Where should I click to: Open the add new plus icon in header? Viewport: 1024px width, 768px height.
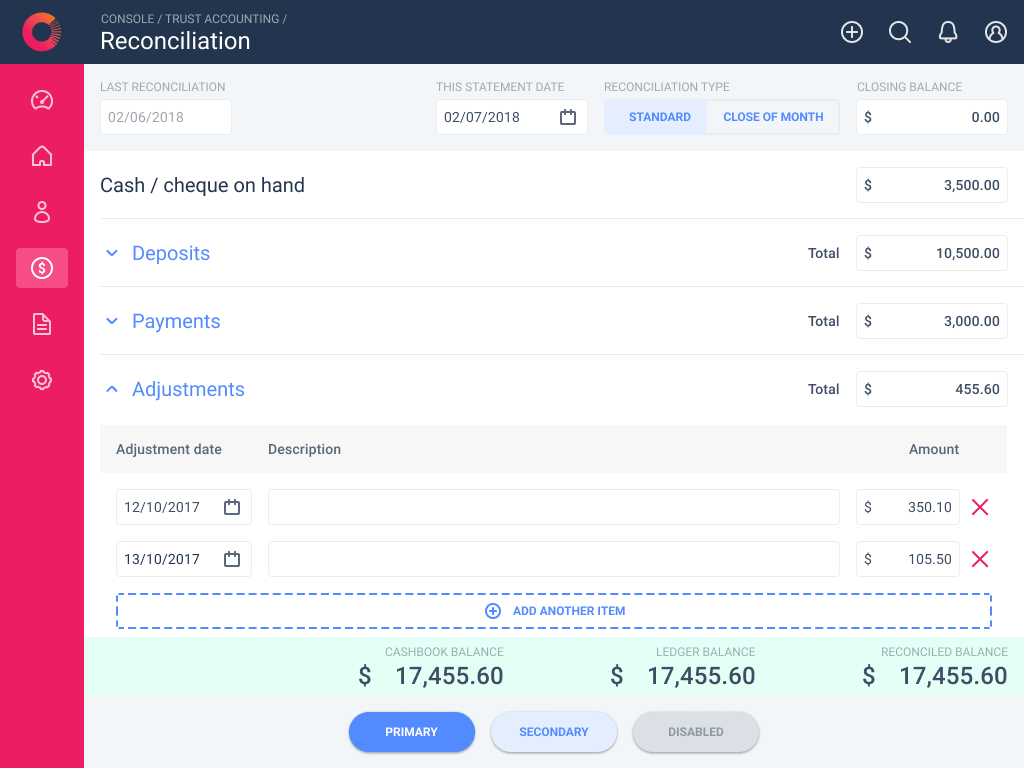[852, 32]
